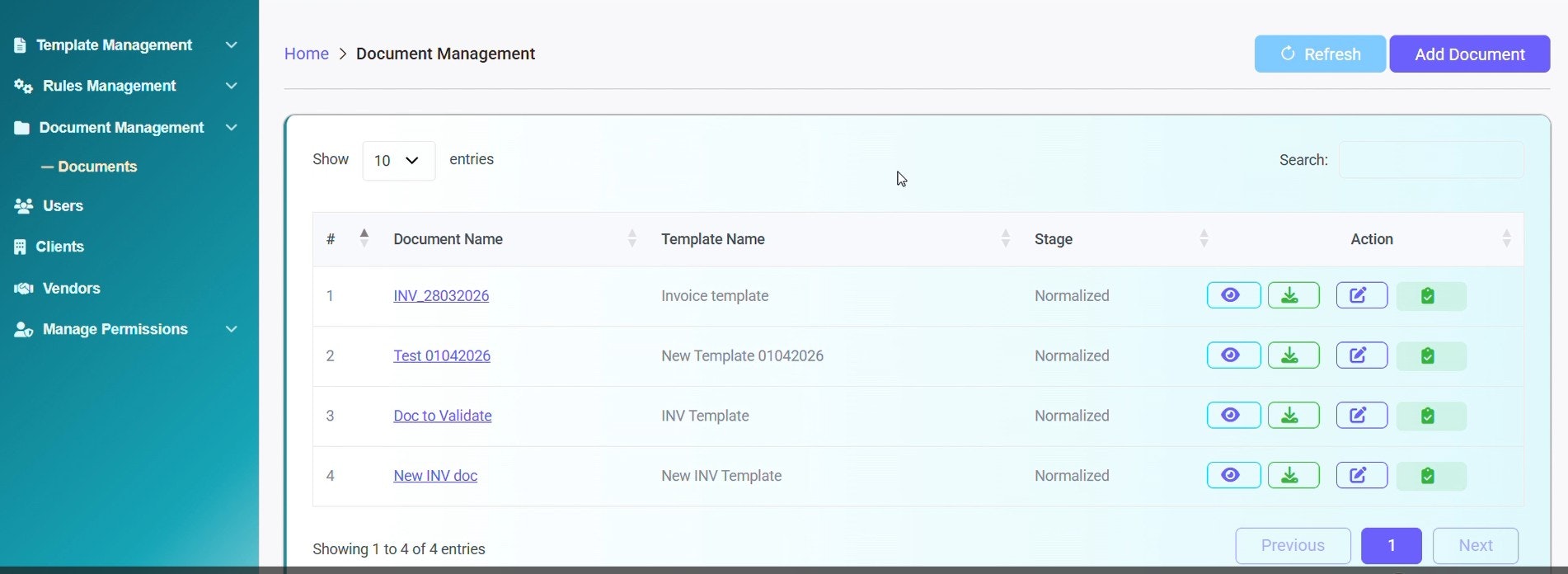Viewport: 1568px width, 574px height.
Task: Sort by Document Name column arrows
Action: [x=632, y=238]
